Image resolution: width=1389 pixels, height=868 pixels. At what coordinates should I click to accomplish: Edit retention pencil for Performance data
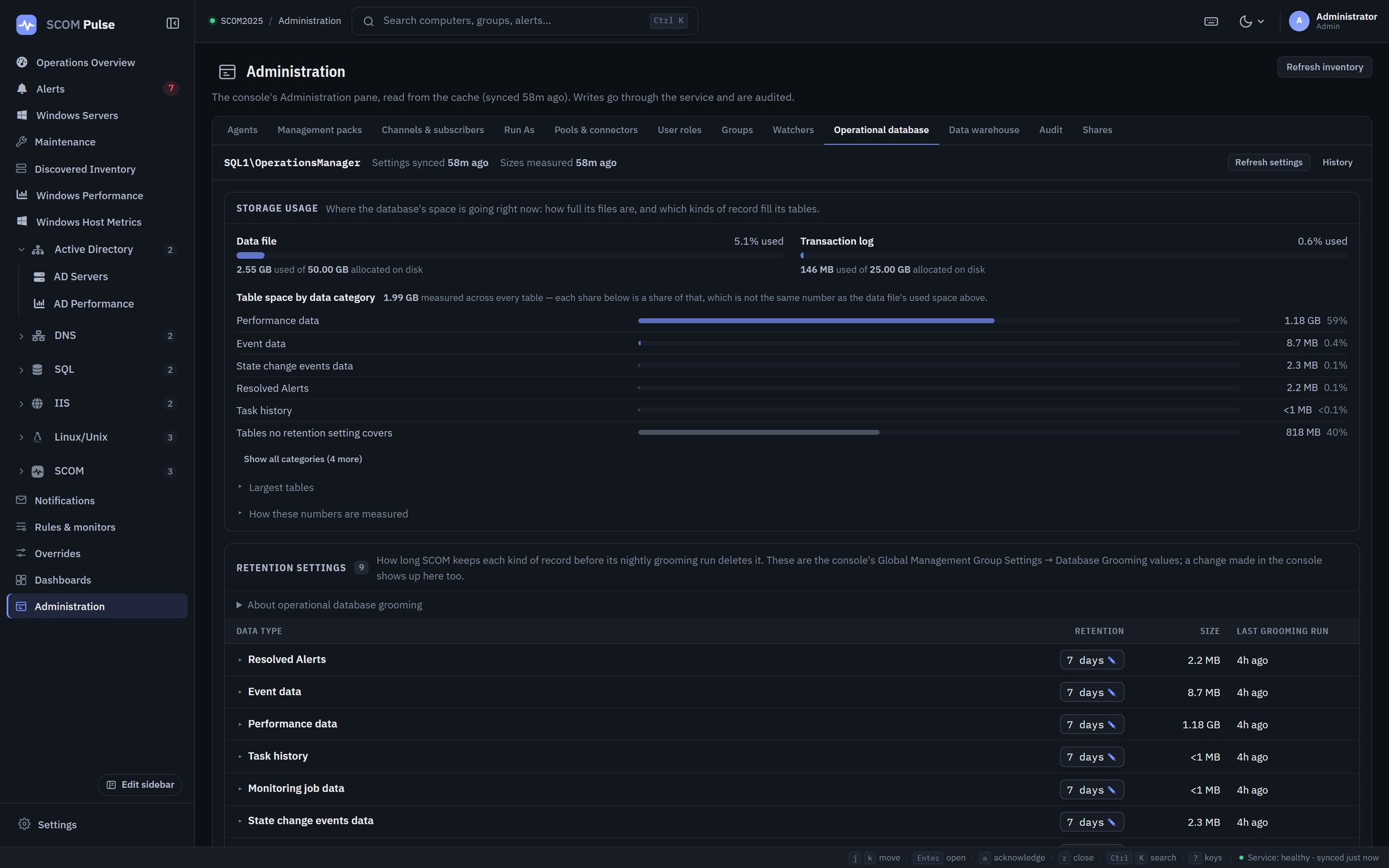(1112, 725)
